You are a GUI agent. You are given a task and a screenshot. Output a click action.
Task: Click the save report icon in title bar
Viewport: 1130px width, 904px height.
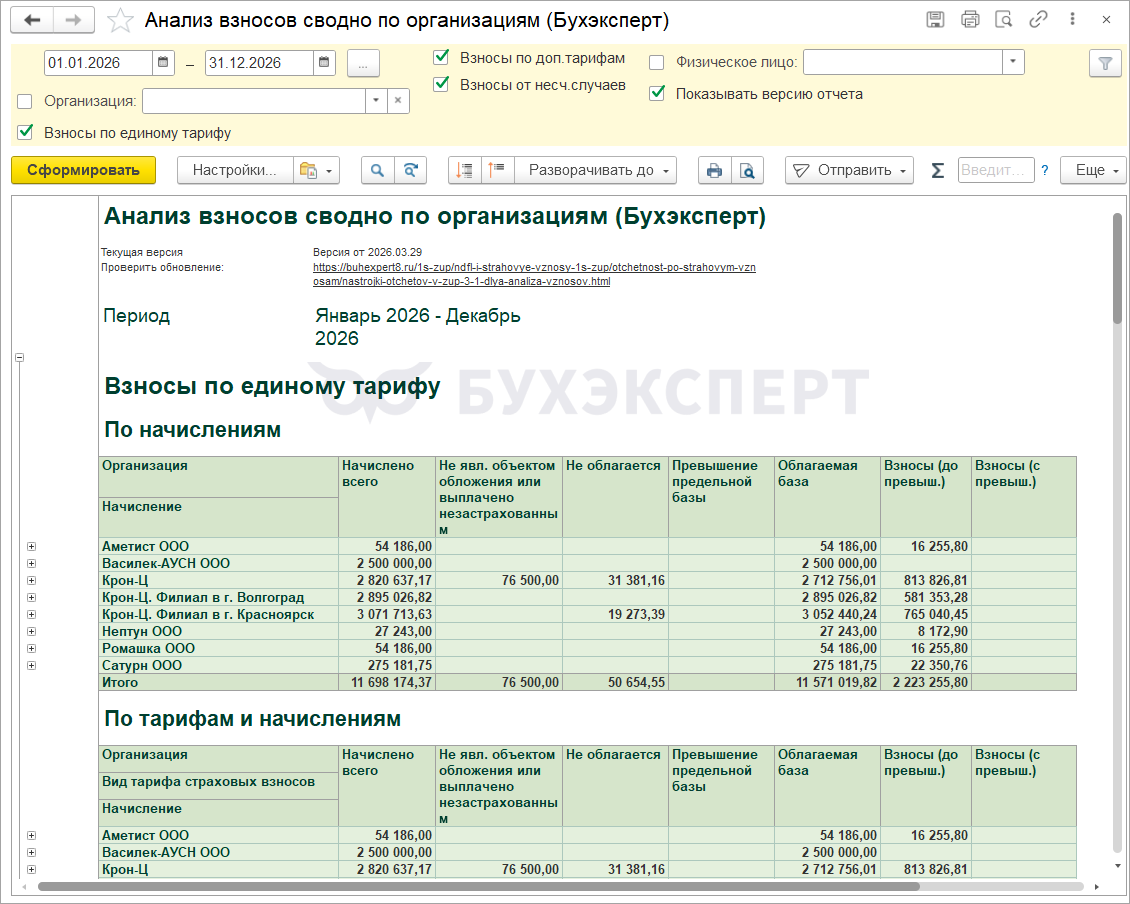[x=936, y=20]
